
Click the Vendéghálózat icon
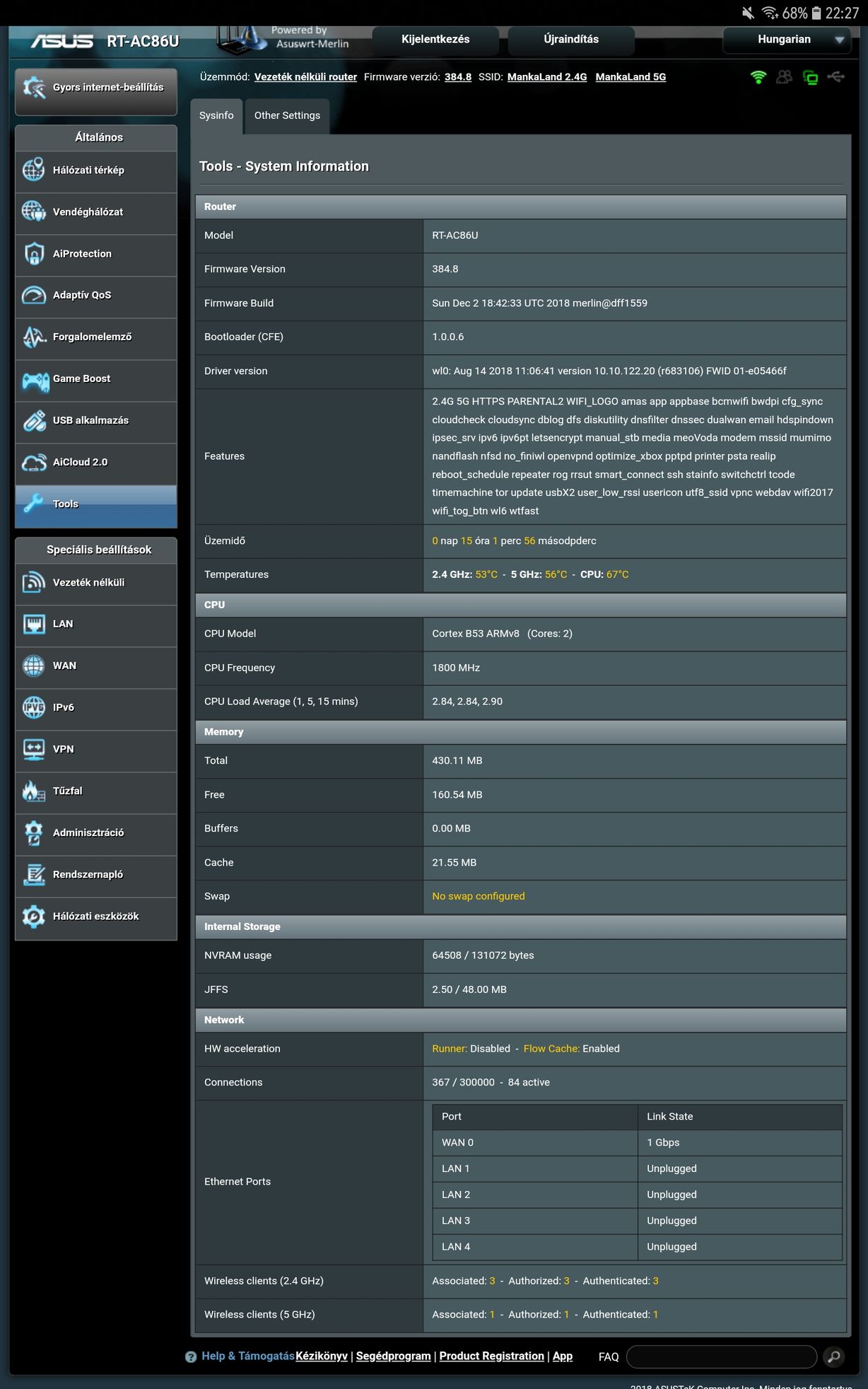(x=34, y=212)
